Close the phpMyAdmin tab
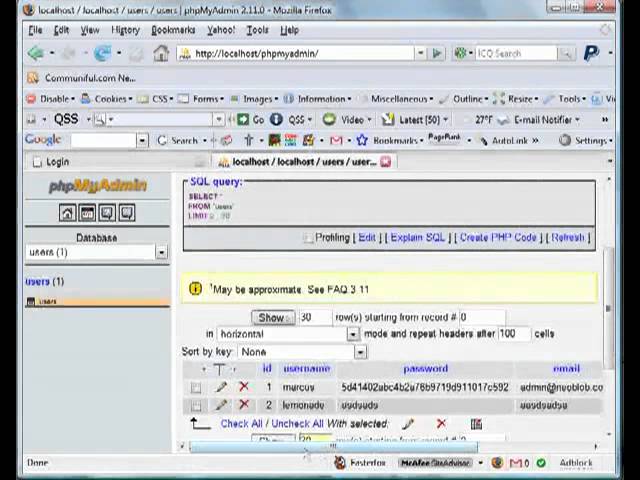Image resolution: width=640 pixels, height=480 pixels. (385, 162)
